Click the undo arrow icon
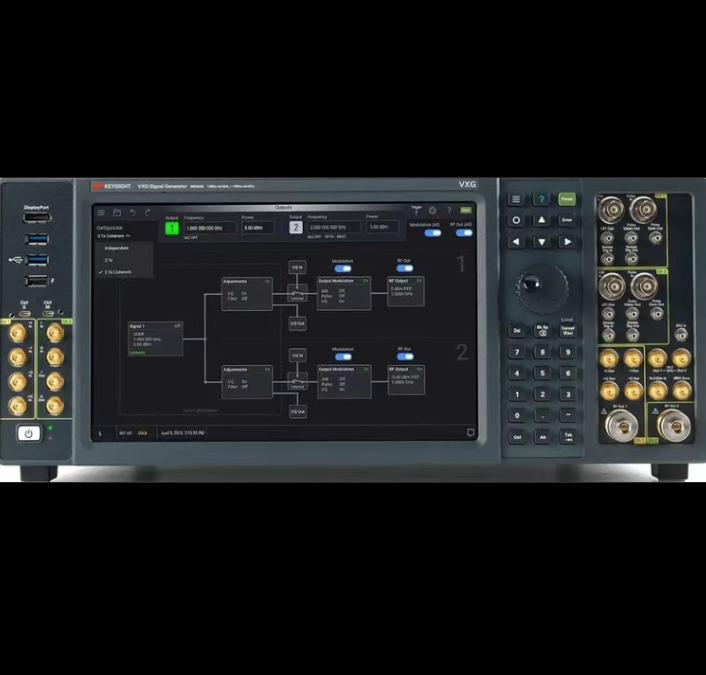The width and height of the screenshot is (706, 675). (x=132, y=213)
